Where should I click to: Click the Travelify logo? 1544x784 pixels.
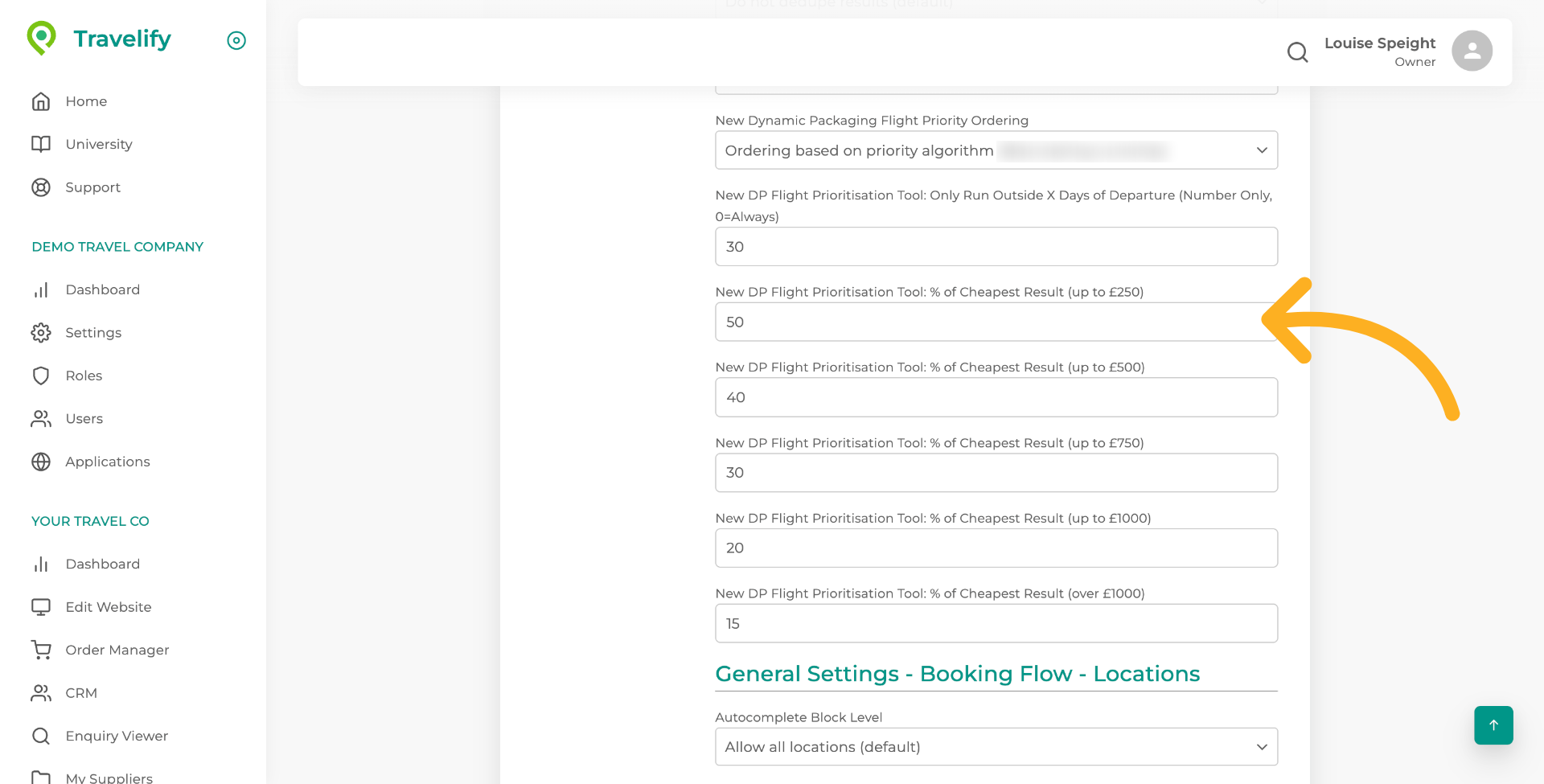click(98, 38)
